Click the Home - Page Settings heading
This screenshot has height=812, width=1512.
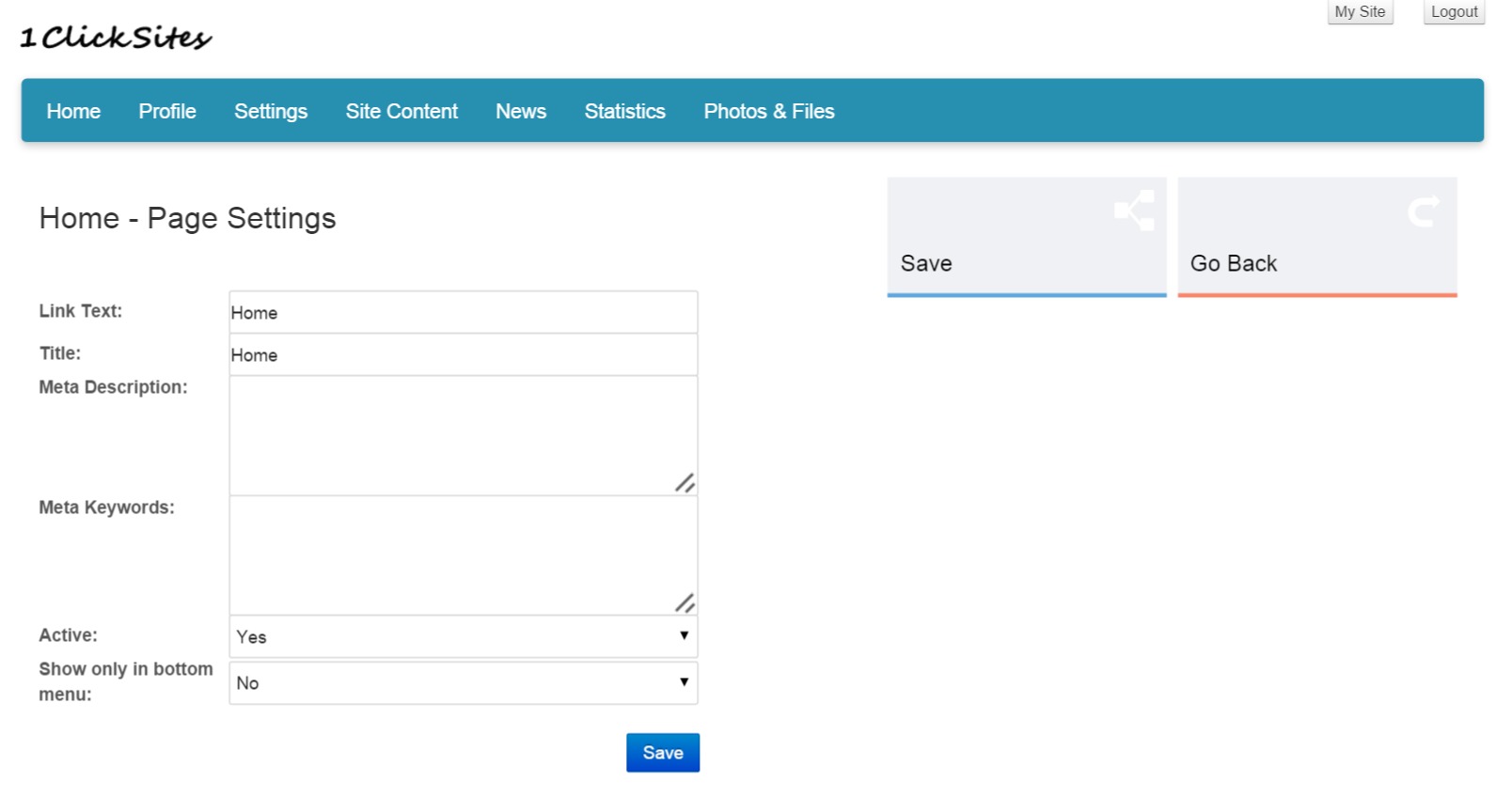187,218
